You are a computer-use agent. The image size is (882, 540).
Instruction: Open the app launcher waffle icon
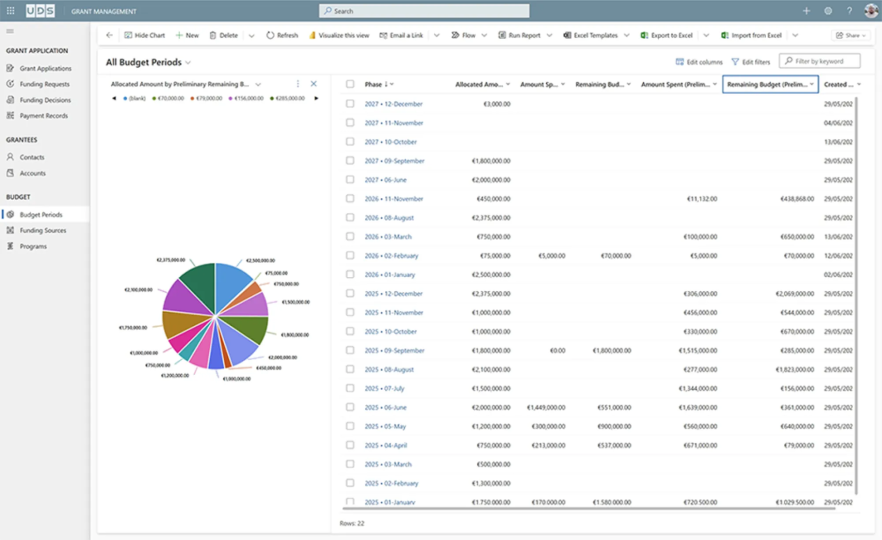point(10,11)
